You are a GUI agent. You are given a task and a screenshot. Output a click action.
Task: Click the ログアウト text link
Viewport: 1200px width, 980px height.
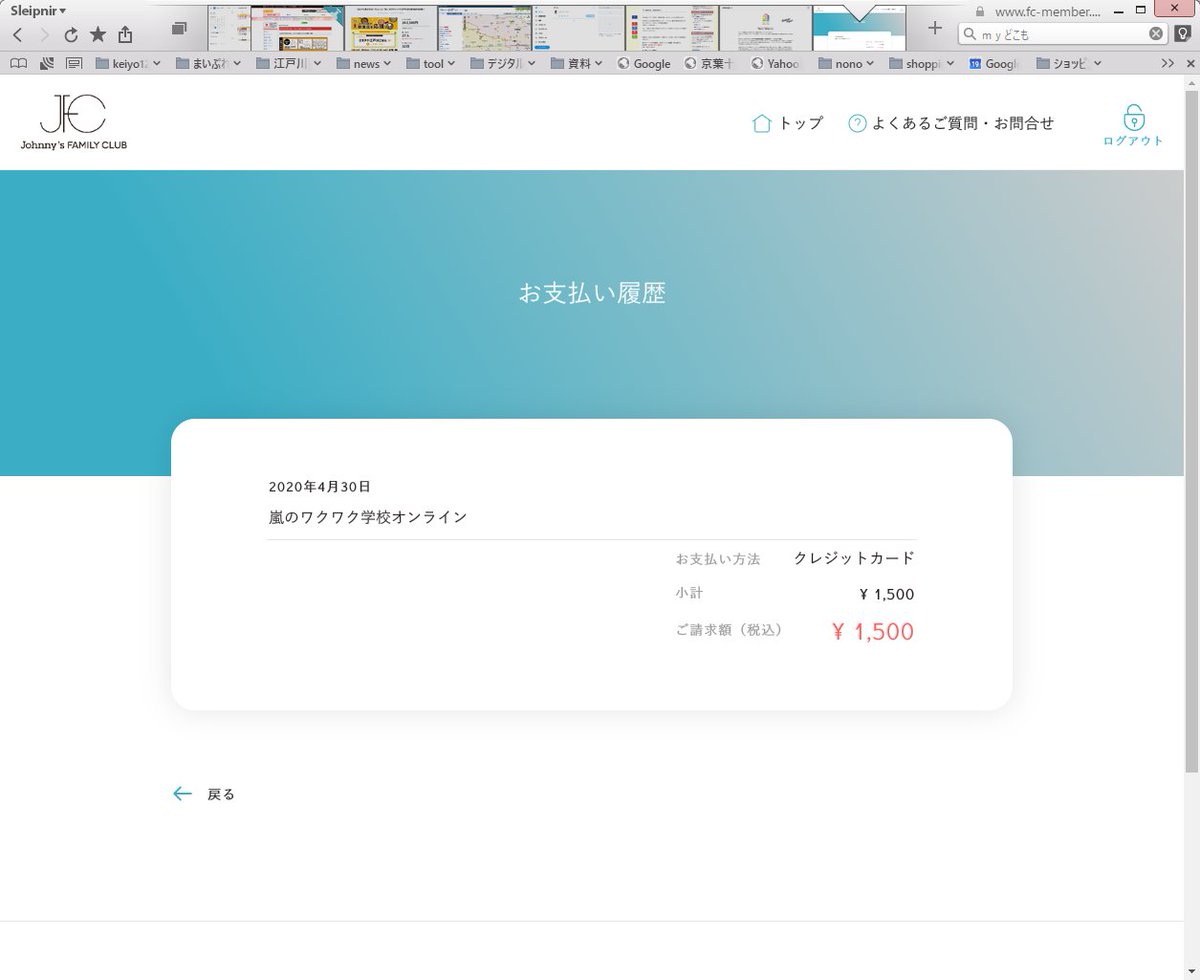point(1133,141)
